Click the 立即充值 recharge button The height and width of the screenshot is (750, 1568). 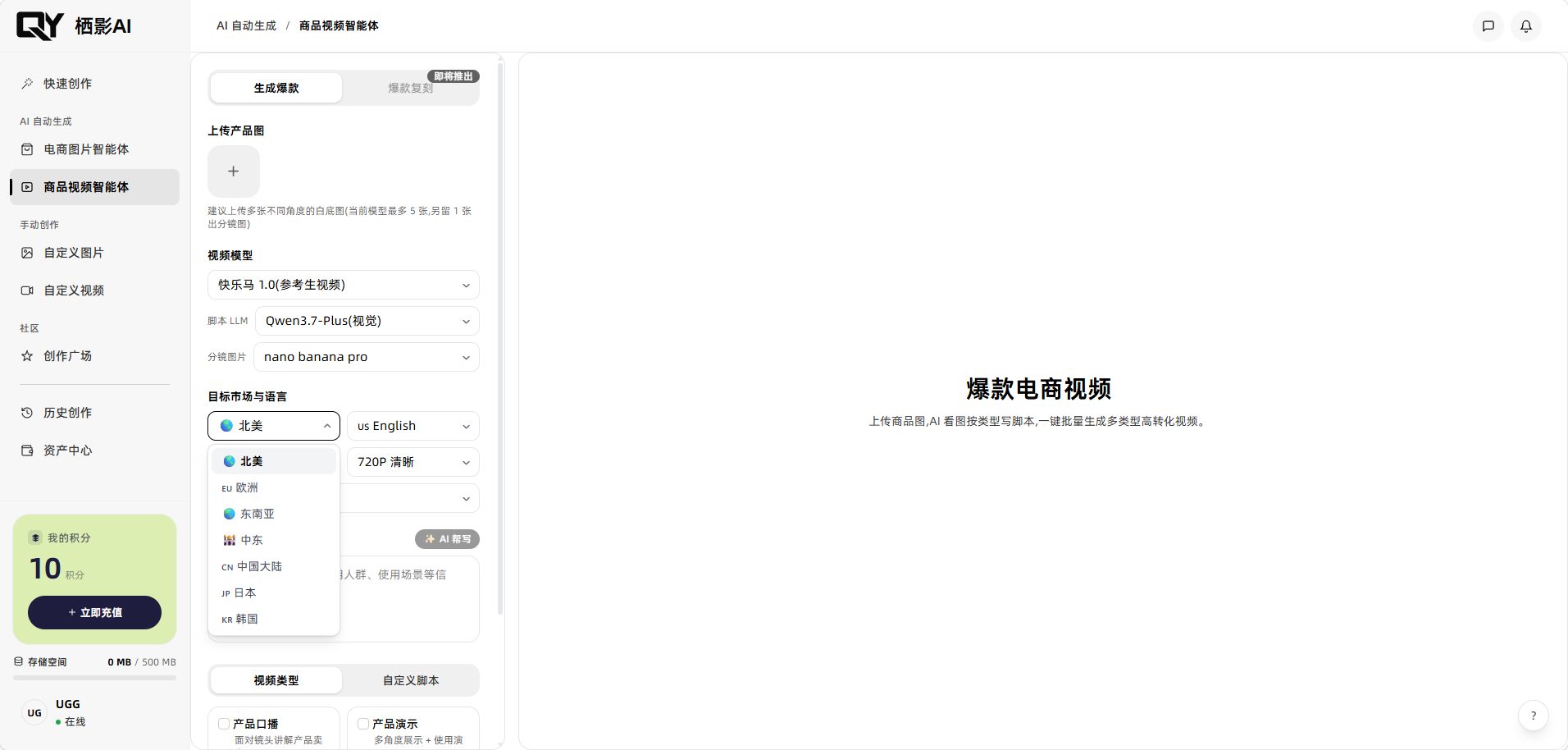coord(94,612)
